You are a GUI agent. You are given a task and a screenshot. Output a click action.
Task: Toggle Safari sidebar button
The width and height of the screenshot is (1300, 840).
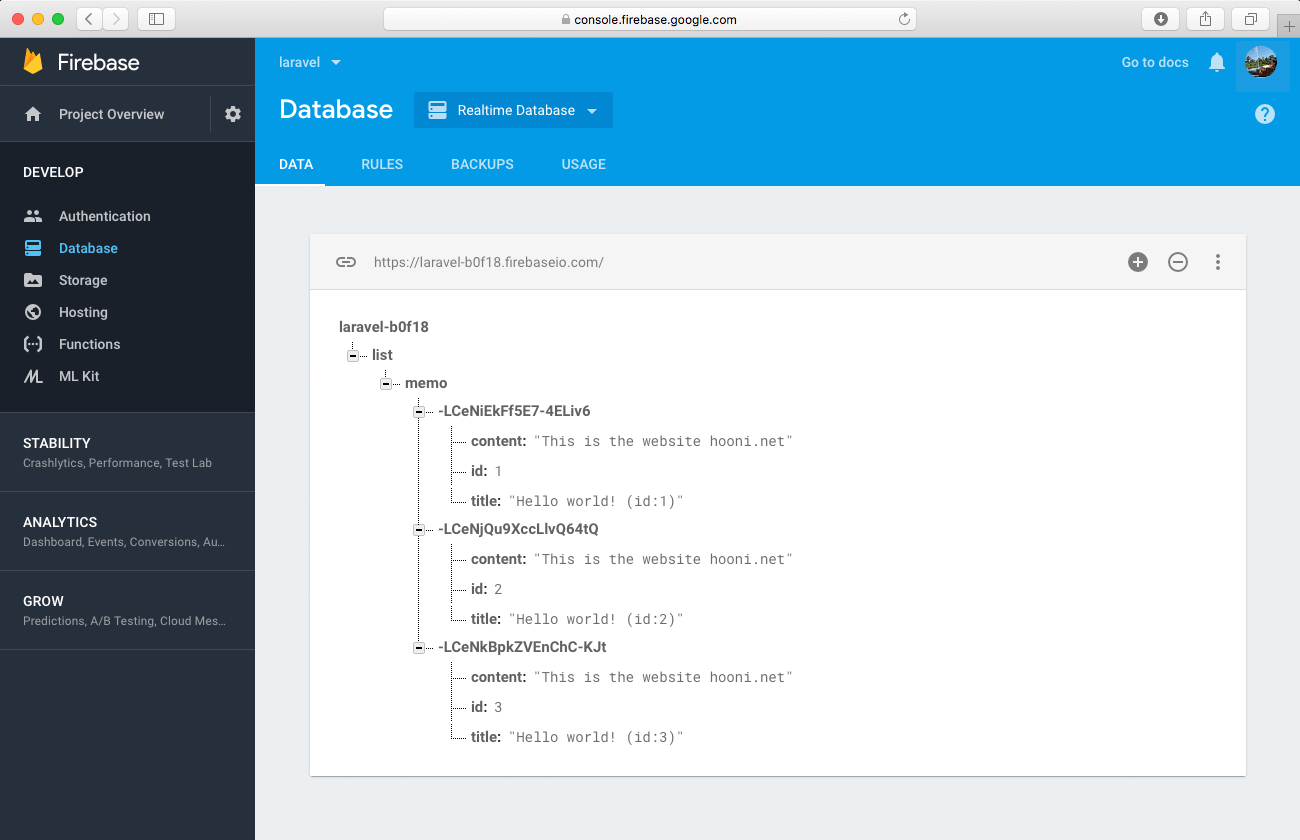point(156,18)
